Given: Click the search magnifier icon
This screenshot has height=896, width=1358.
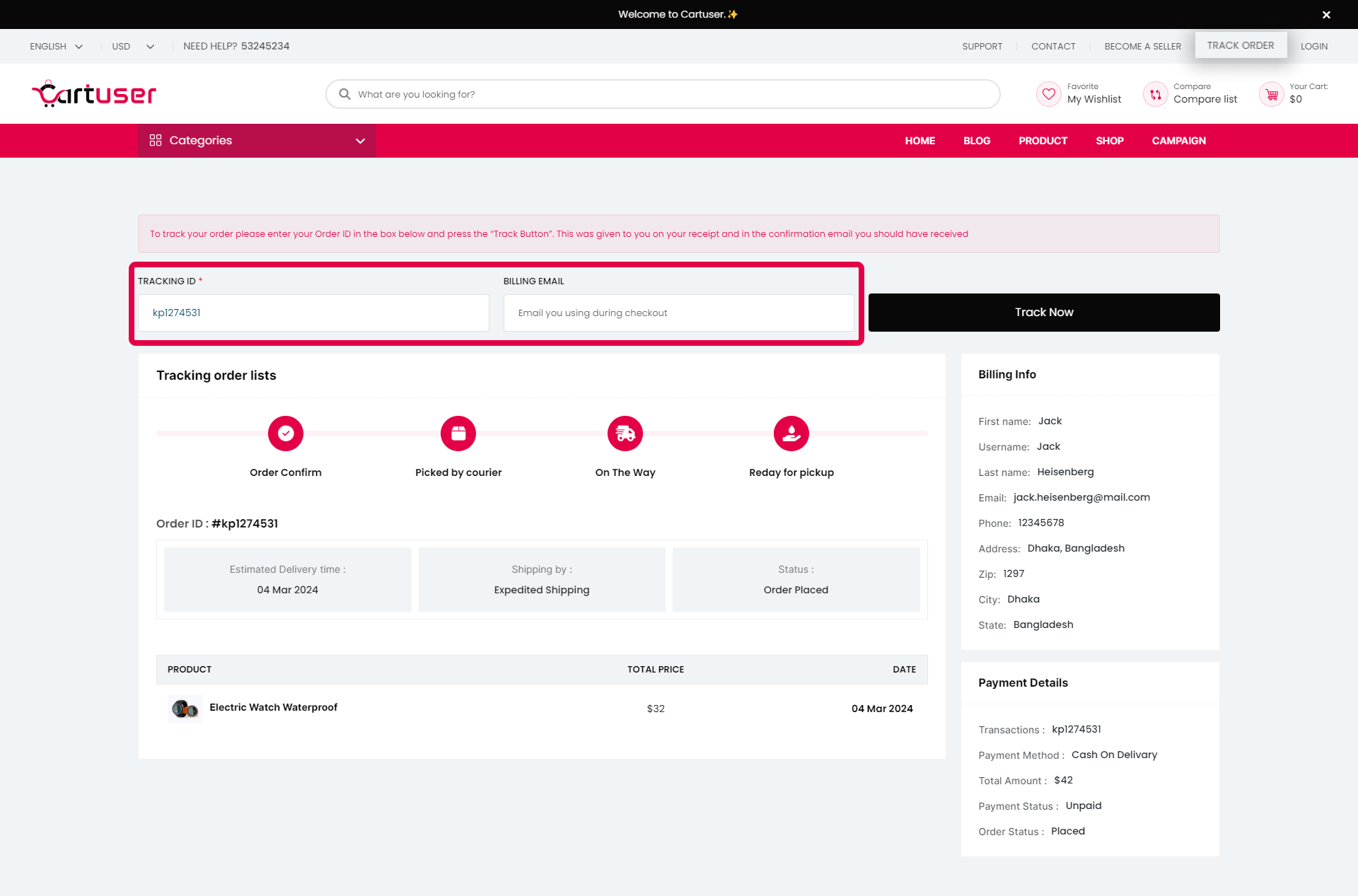Looking at the screenshot, I should (x=344, y=94).
